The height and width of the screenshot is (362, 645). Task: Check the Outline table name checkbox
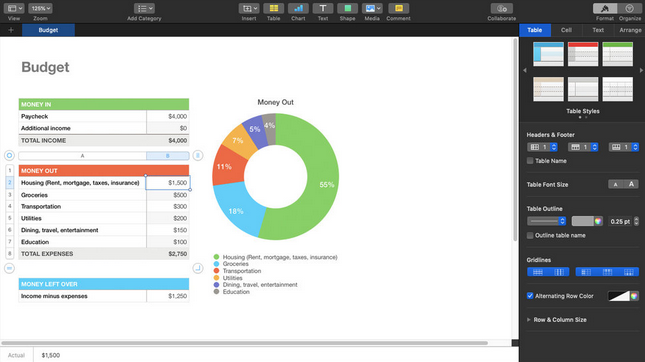pyautogui.click(x=530, y=235)
